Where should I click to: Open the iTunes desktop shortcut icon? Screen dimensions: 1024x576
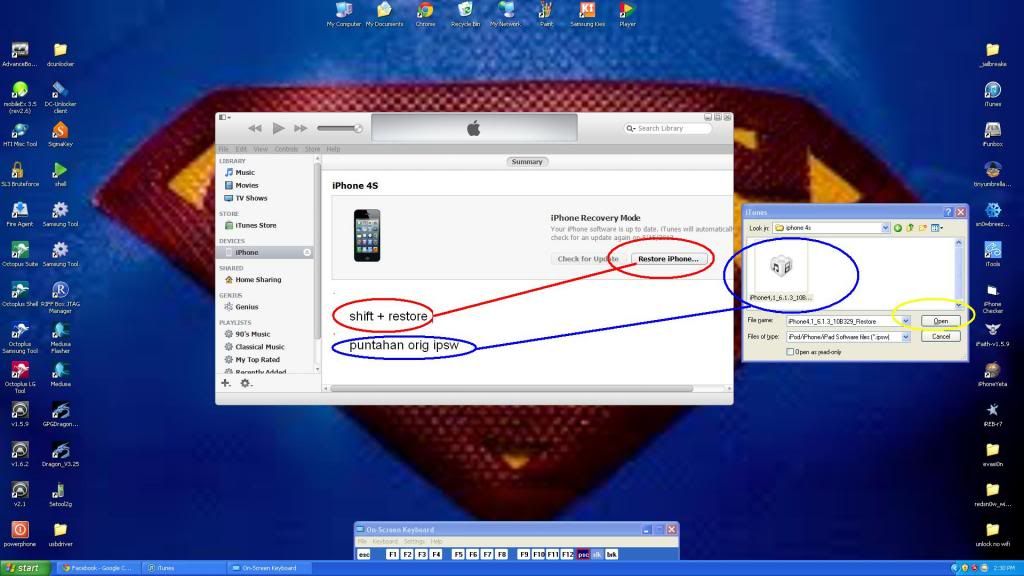(x=993, y=94)
